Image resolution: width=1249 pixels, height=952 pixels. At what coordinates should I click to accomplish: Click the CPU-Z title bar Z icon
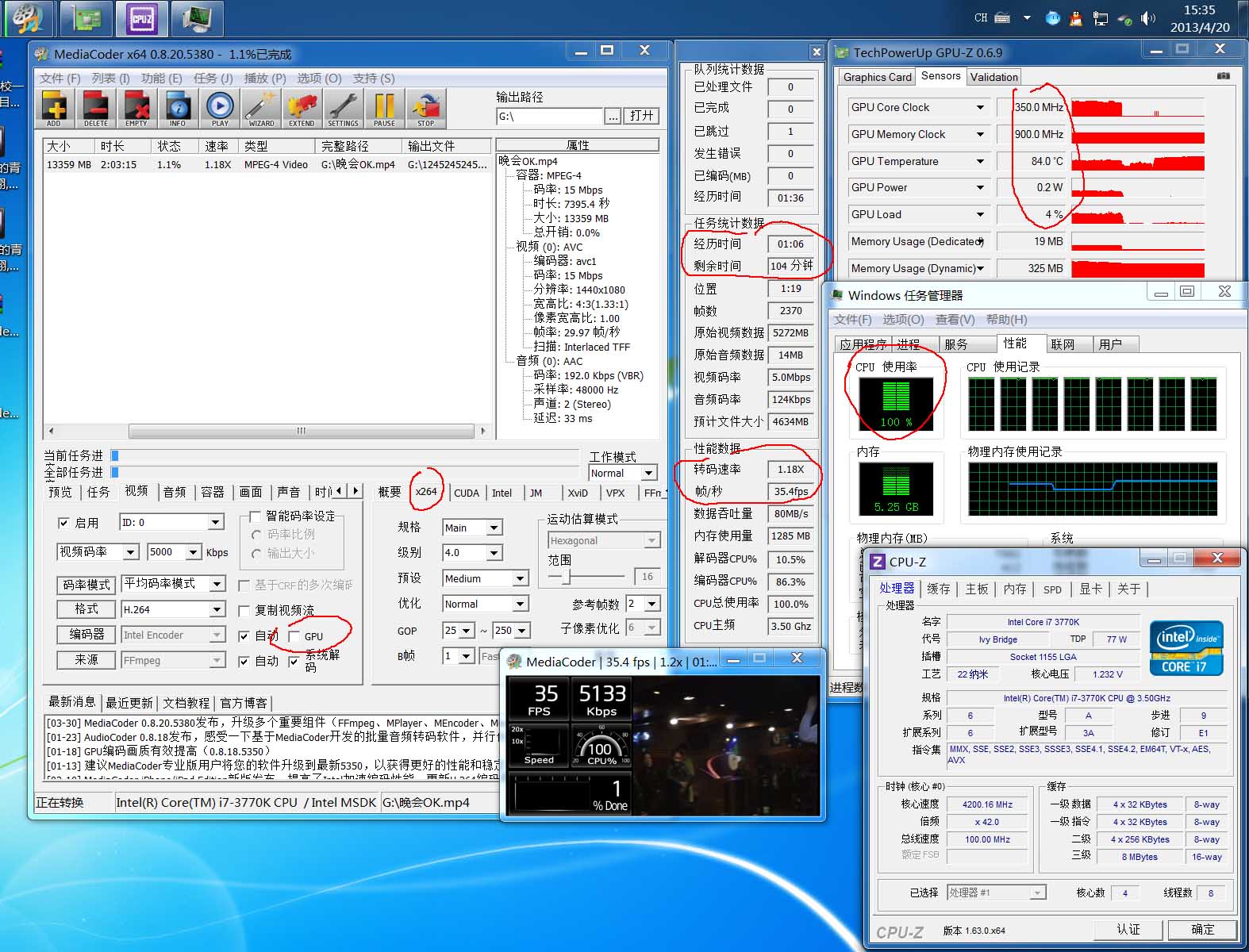pyautogui.click(x=878, y=562)
